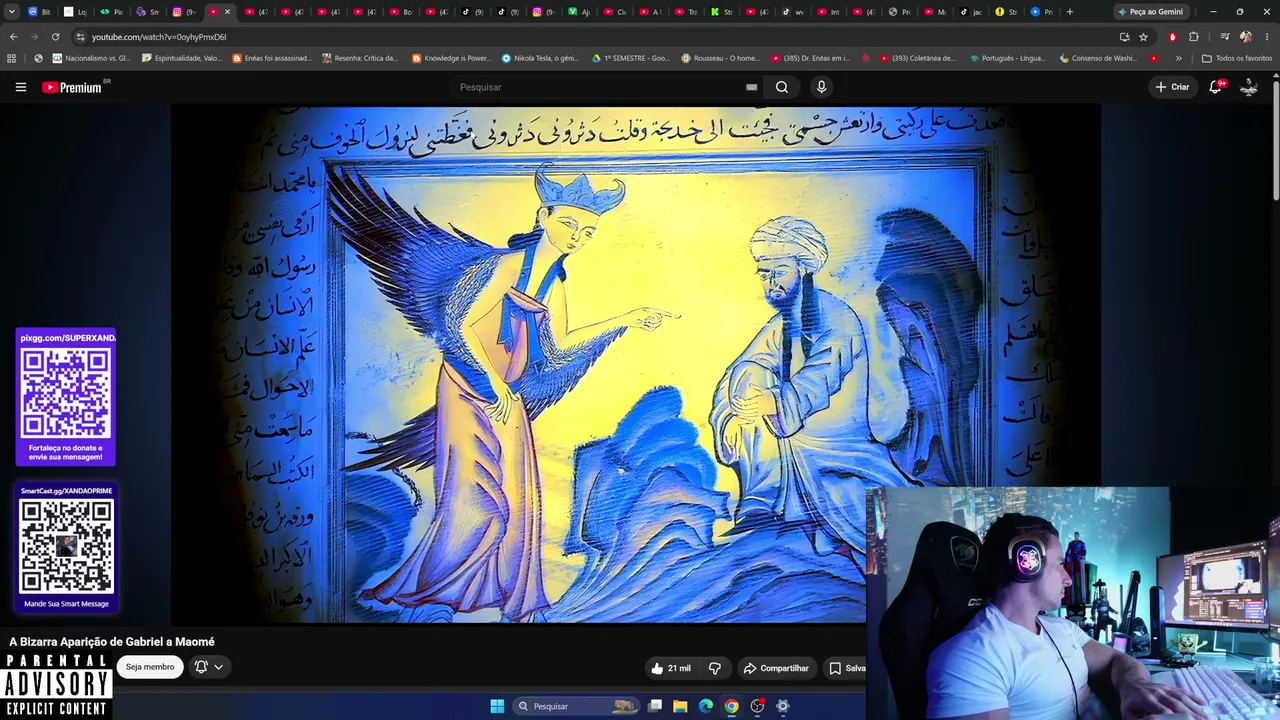Open the Peça ao Gemini button
Viewport: 1280px width, 720px height.
point(1150,12)
